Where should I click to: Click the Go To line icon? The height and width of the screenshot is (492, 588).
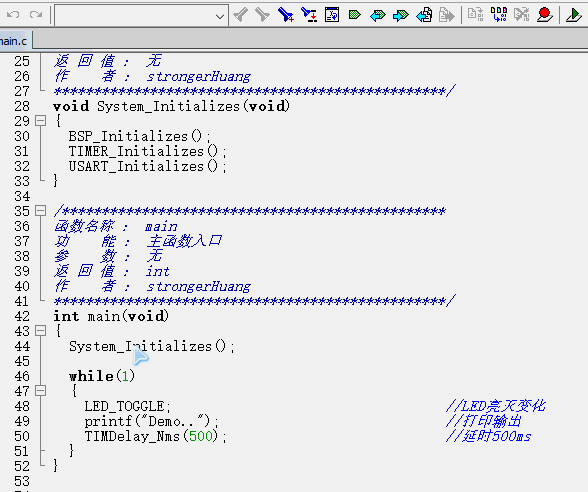point(332,15)
